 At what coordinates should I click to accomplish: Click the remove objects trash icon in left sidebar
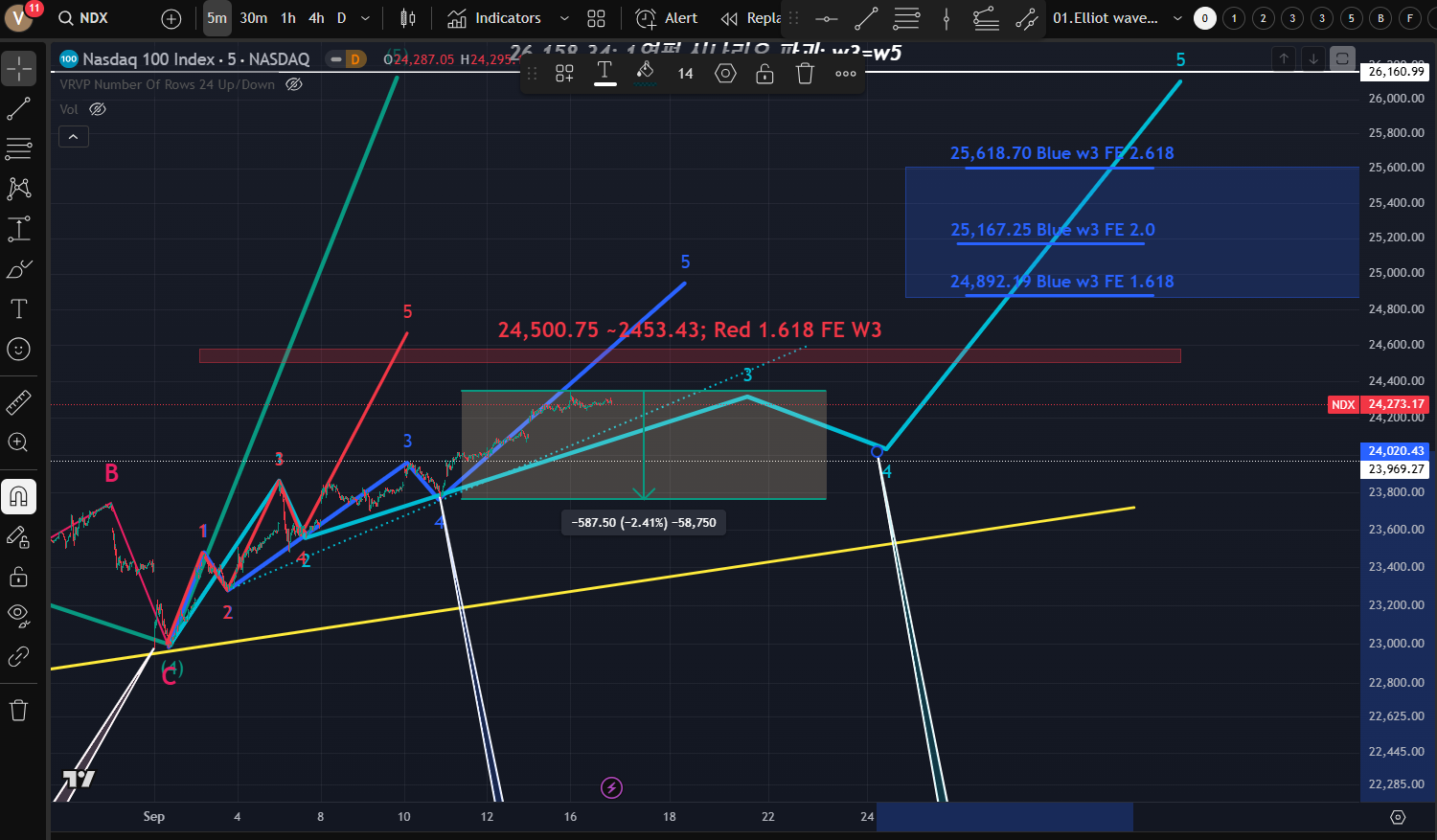coord(18,710)
